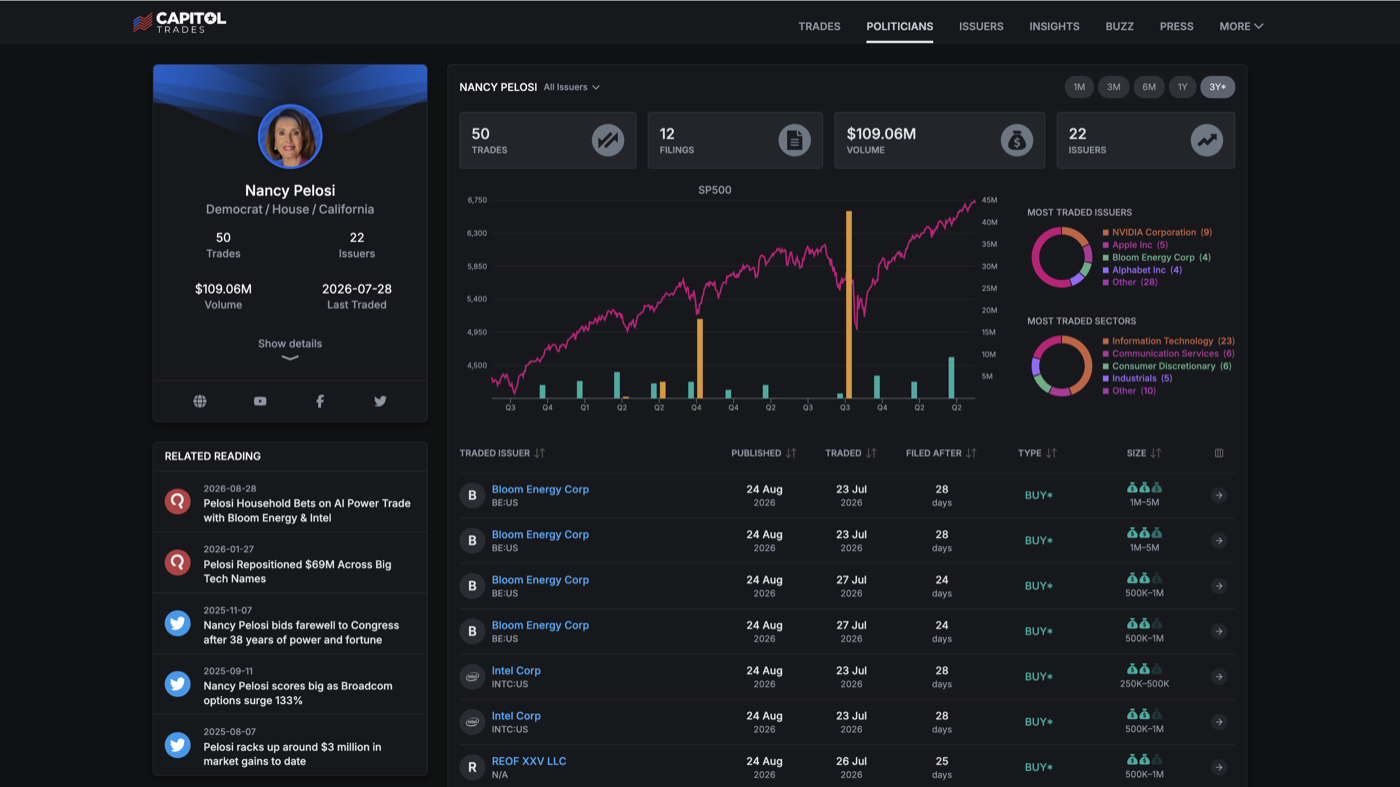Viewport: 1400px width, 787px height.
Task: Go to the Insights tab
Action: tap(1054, 26)
